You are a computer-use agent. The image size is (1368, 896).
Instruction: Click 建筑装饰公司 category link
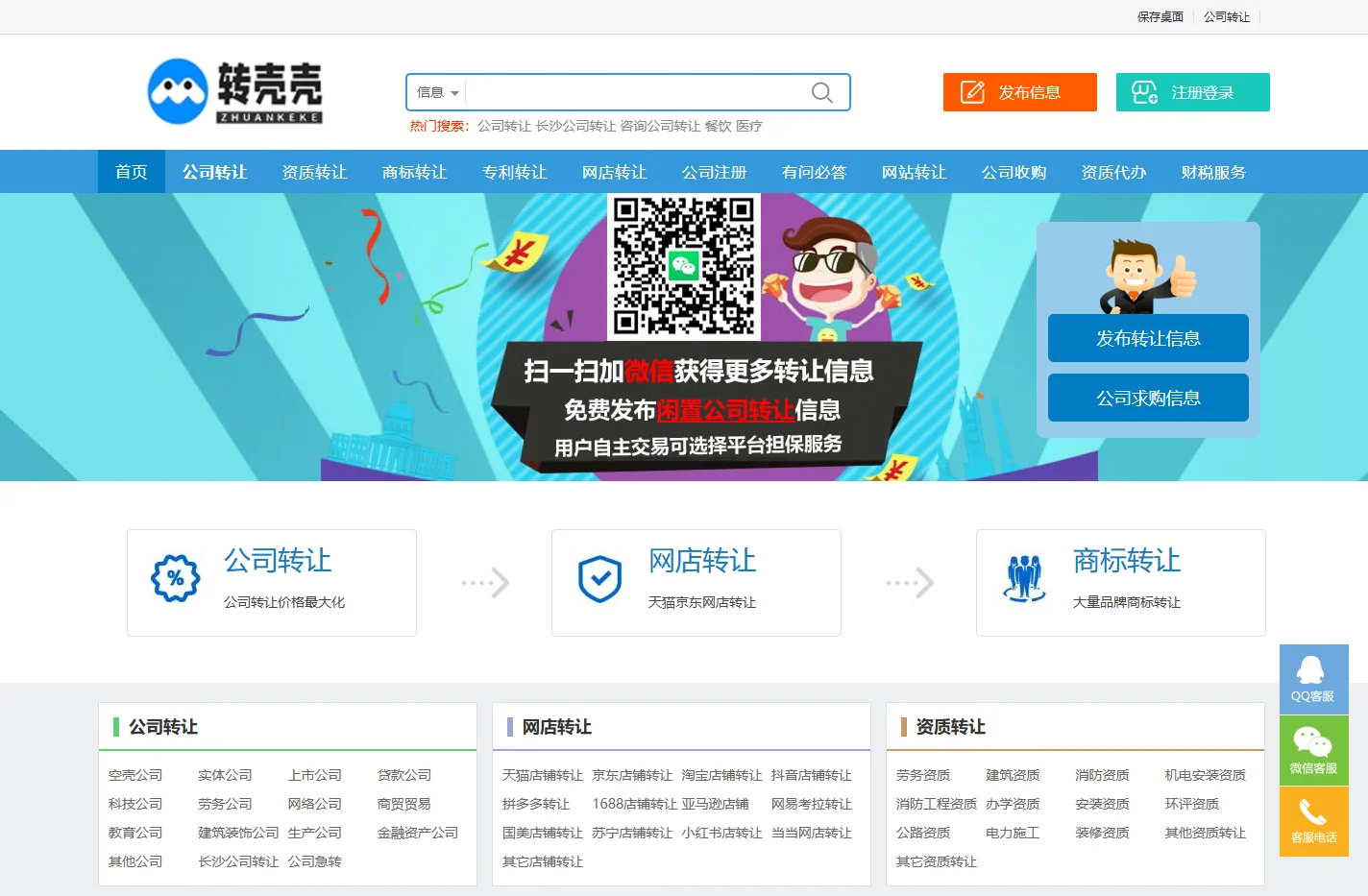pyautogui.click(x=238, y=833)
